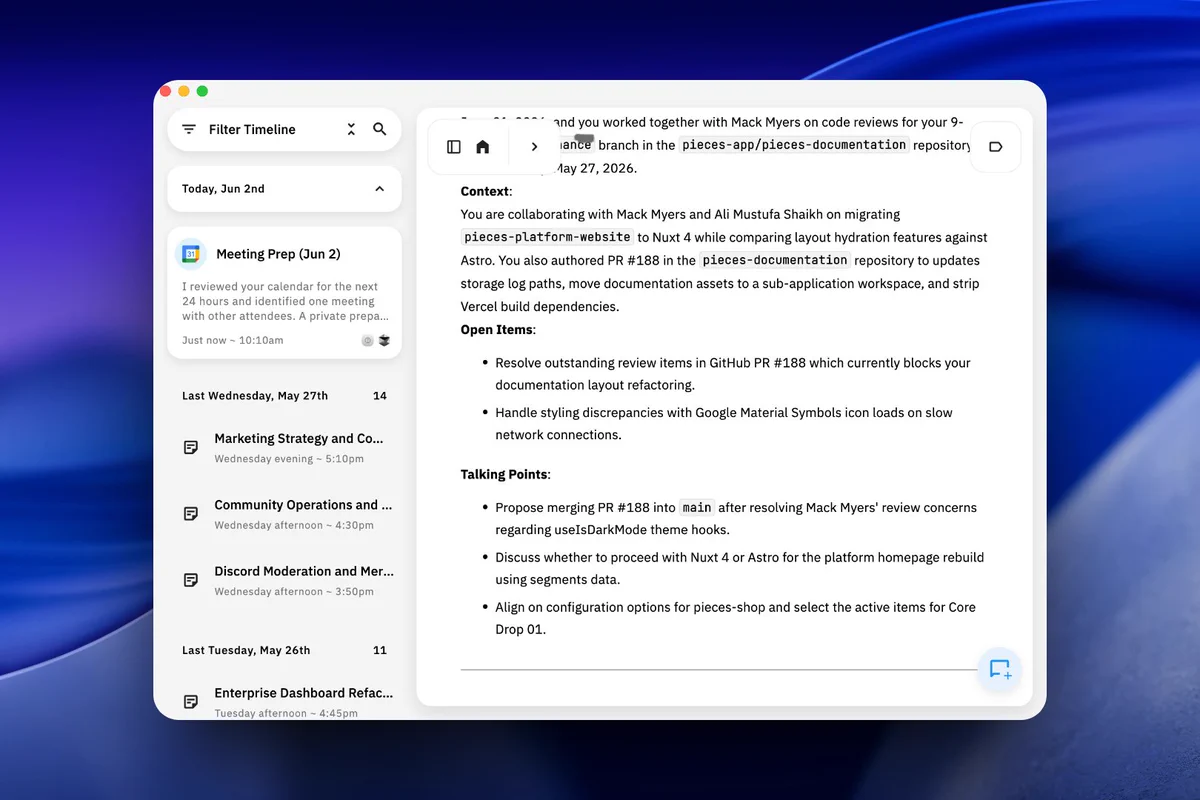This screenshot has height=800, width=1200.
Task: Click Google Calendar icon on Meeting Prep
Action: click(x=191, y=254)
